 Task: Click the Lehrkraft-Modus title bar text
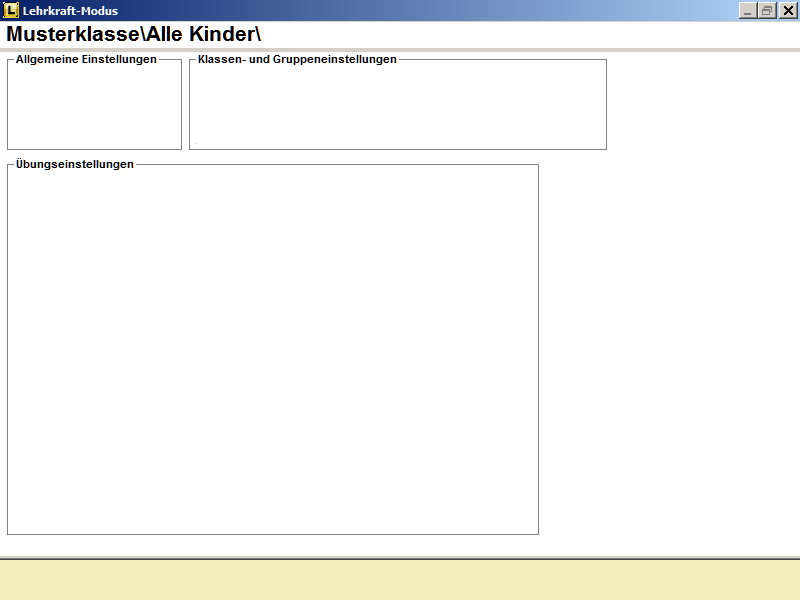[x=70, y=11]
